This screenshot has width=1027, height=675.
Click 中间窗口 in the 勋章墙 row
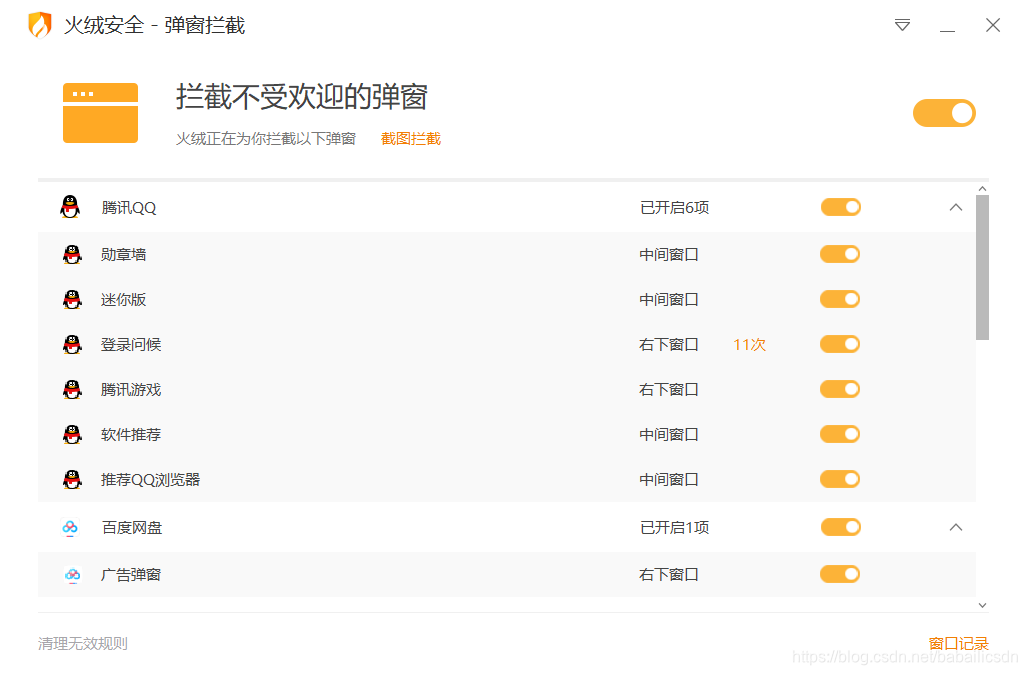pos(669,254)
